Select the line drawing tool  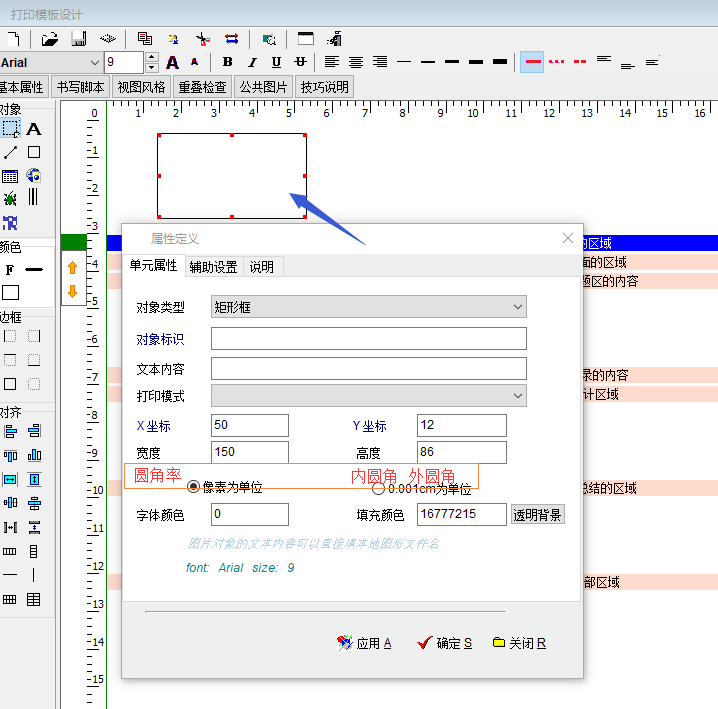pos(10,152)
